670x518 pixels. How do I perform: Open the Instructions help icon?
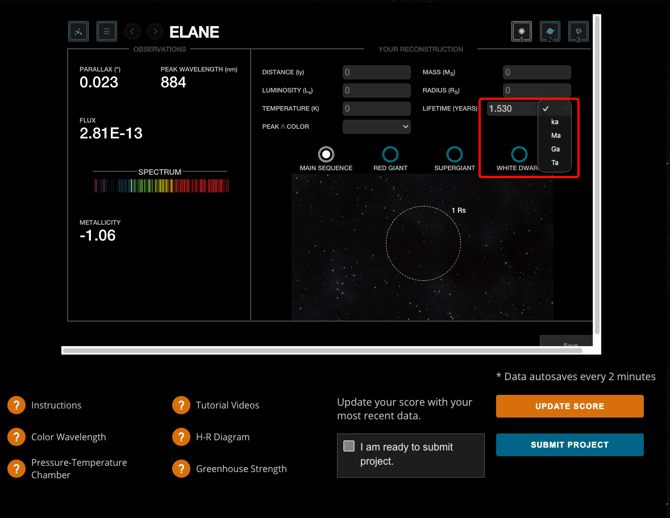click(x=16, y=405)
